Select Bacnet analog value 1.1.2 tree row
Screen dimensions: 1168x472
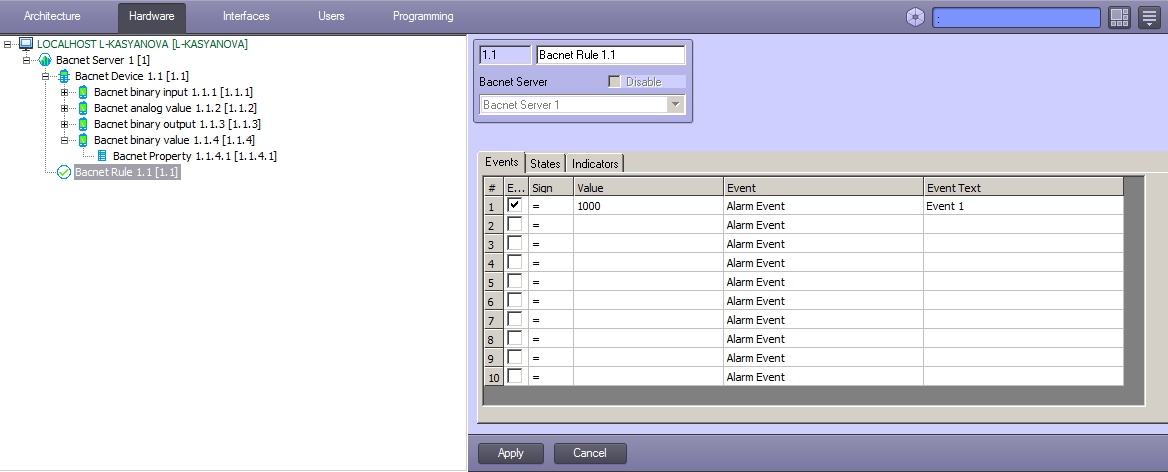coord(175,109)
